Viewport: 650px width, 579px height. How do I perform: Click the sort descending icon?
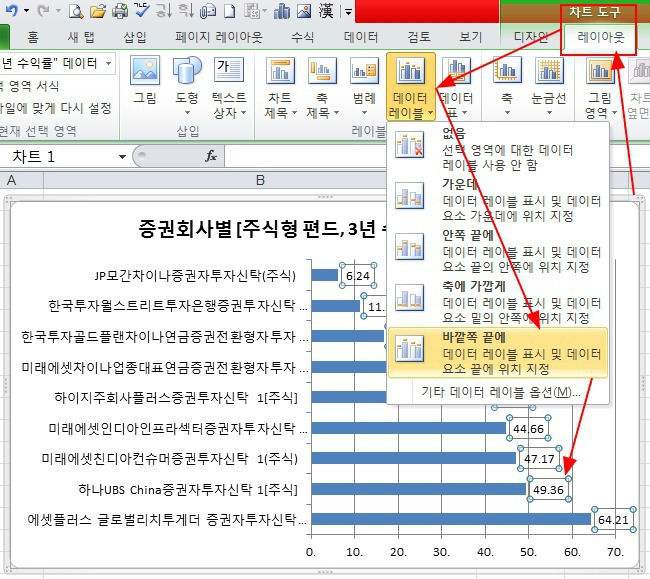point(186,10)
